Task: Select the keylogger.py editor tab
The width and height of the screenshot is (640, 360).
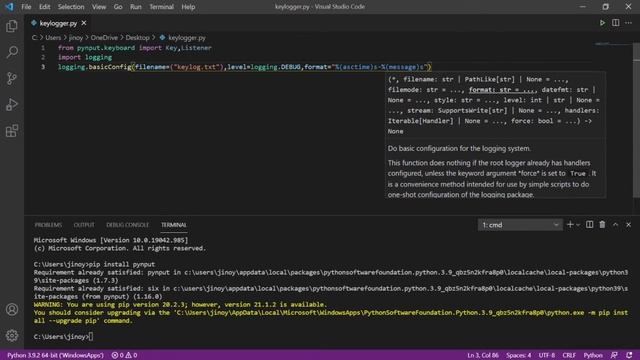Action: [58, 23]
